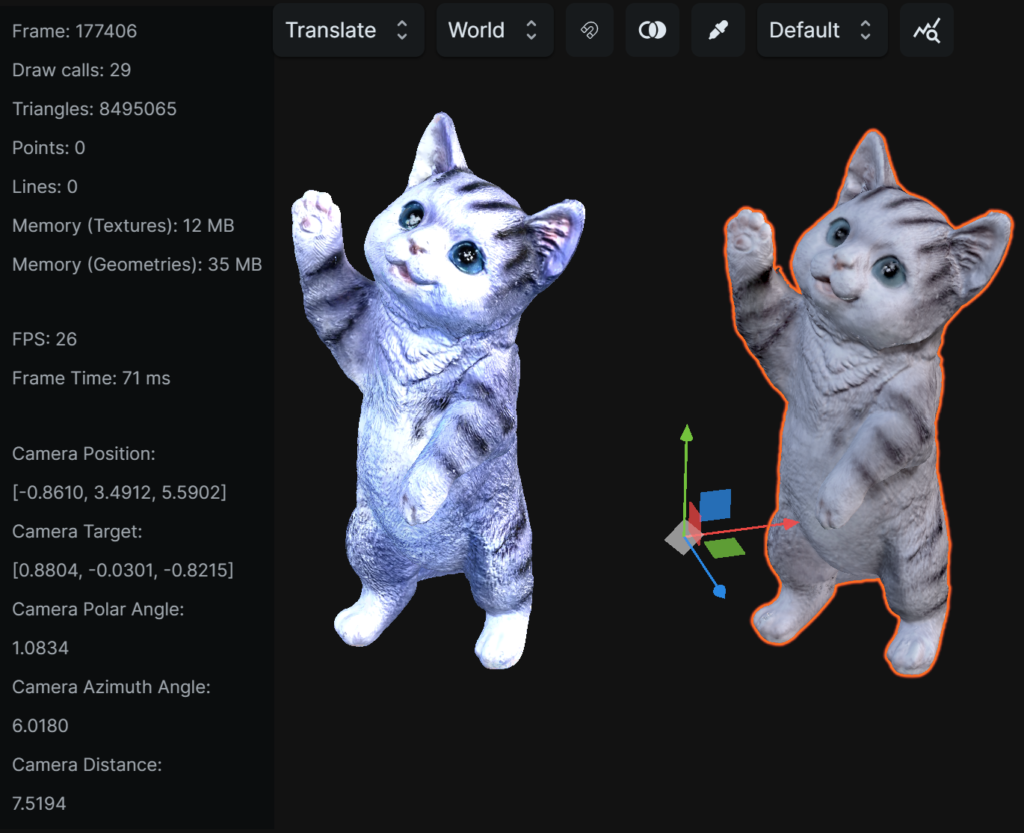Click the "Memory (Textures): 12 MB" line
The image size is (1024, 833).
pyautogui.click(x=123, y=226)
